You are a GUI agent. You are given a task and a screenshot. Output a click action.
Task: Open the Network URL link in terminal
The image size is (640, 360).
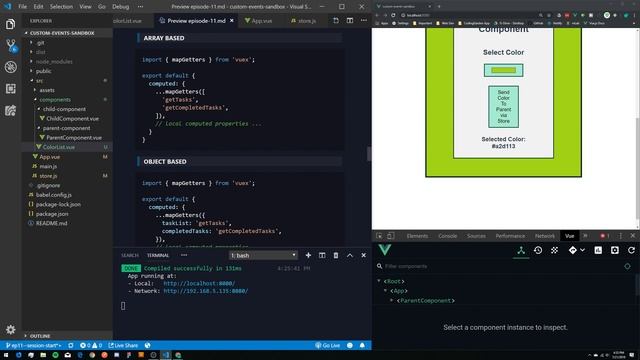pos(206,291)
